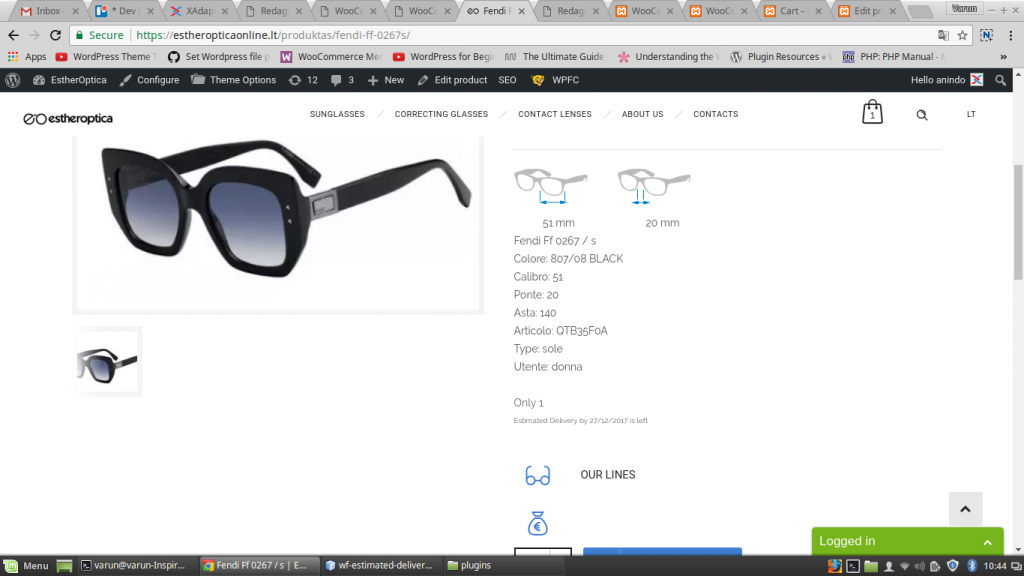Screen dimensions: 1024x576
Task: Switch to the XAdap browser tab
Action: [198, 11]
